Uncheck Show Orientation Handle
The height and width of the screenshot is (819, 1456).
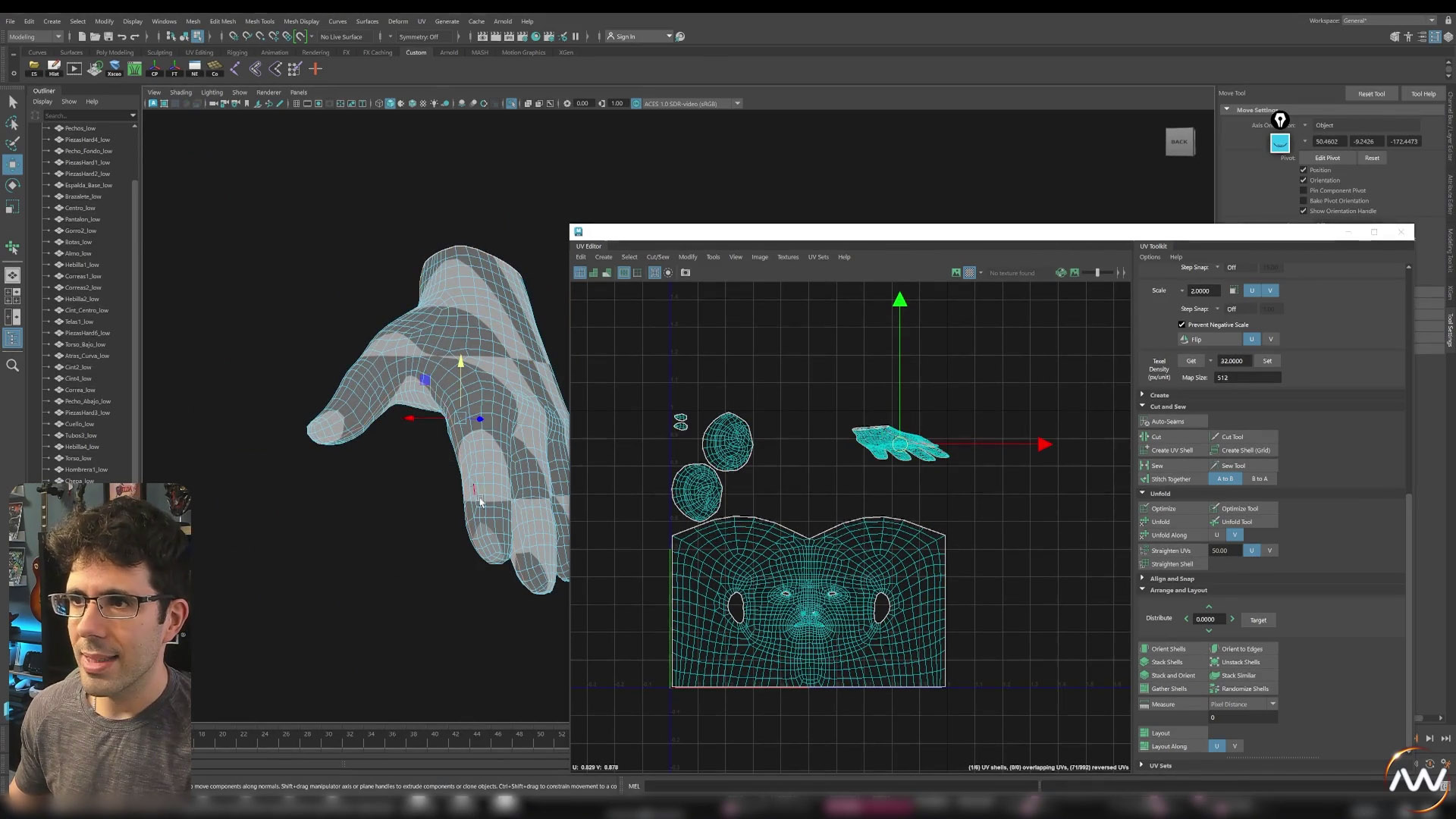pos(1304,211)
